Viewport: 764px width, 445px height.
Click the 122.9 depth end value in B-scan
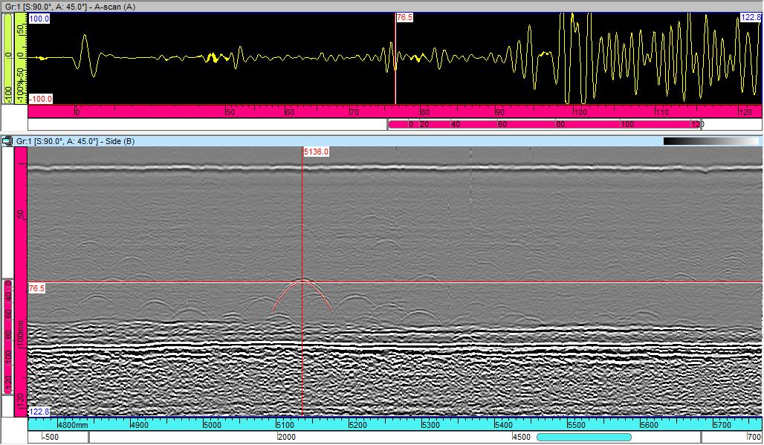39,411
